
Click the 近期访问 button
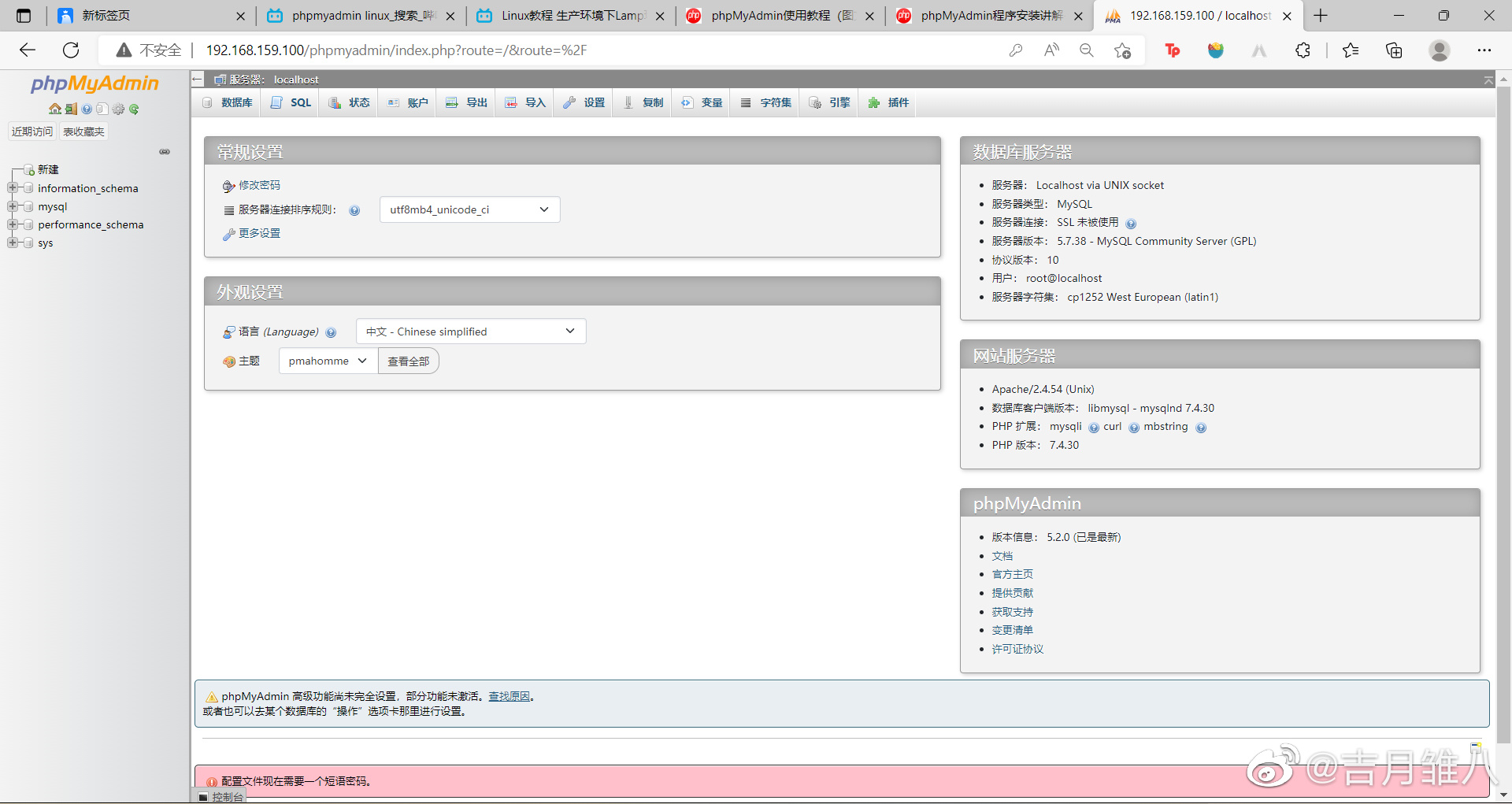[32, 132]
